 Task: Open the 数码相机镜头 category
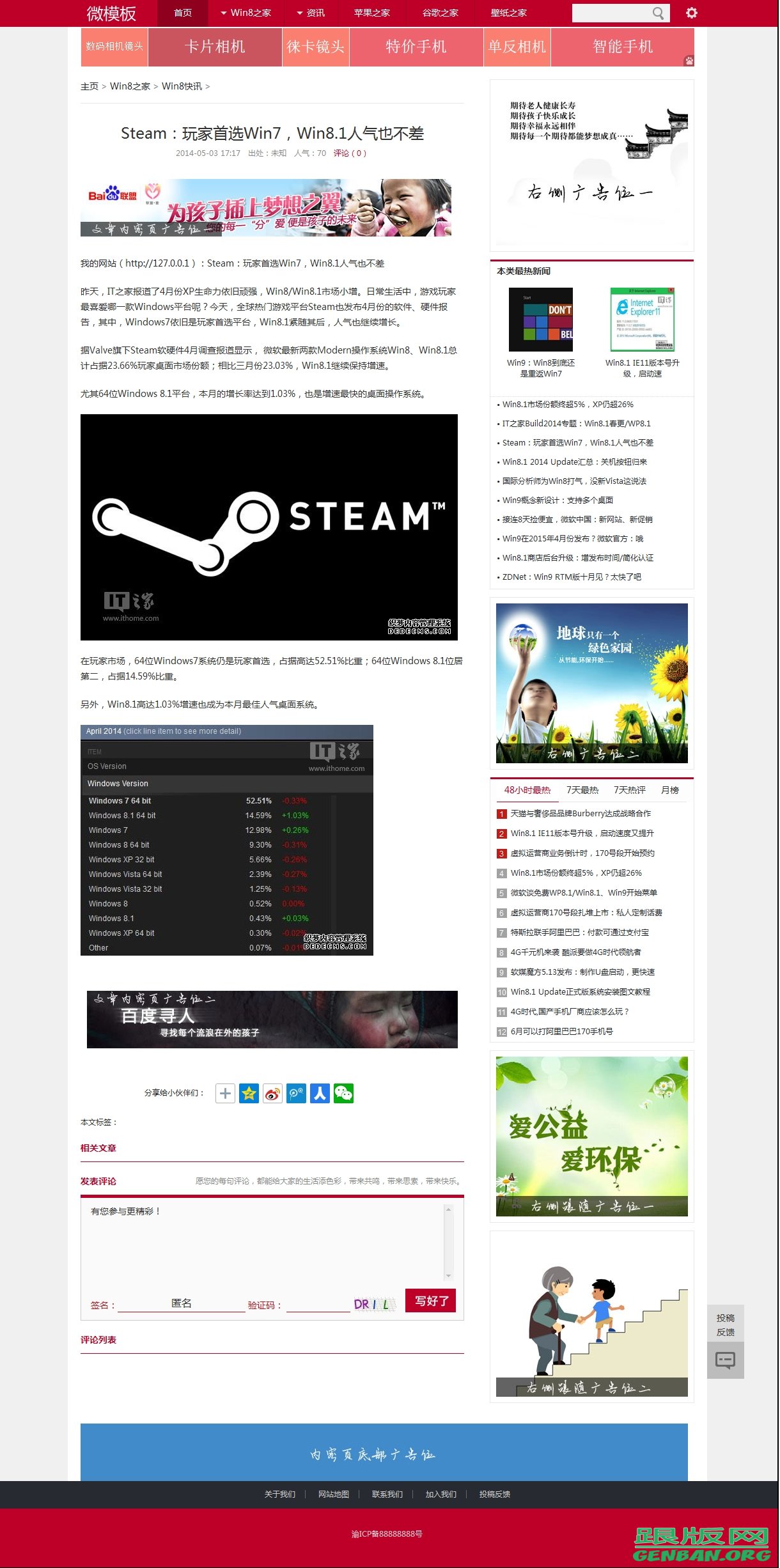point(114,47)
